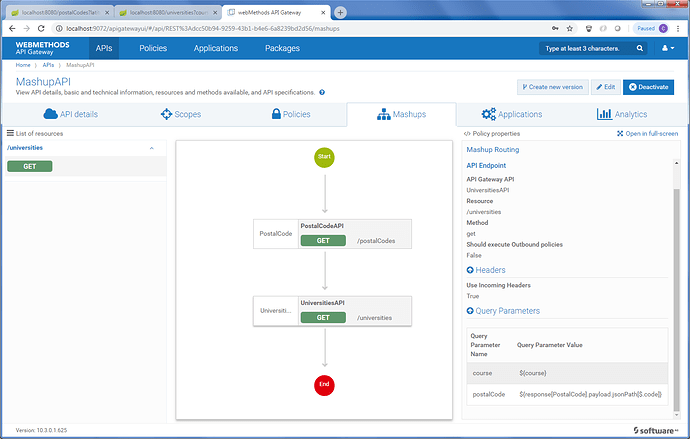Click the browser address bar
Viewport: 690px width, 439px height.
pos(304,29)
